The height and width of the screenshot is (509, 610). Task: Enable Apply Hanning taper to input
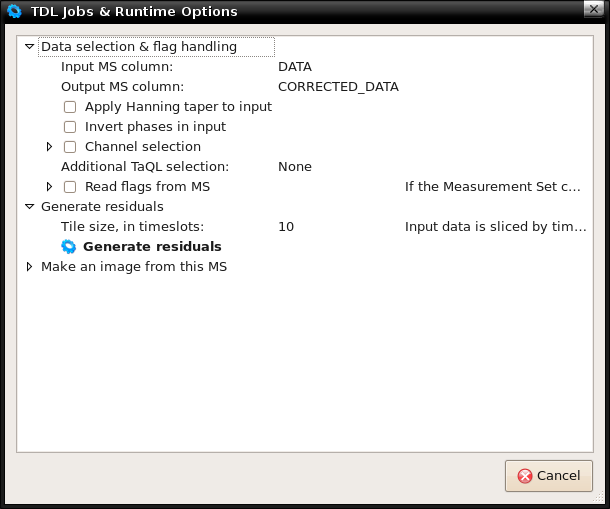[70, 107]
